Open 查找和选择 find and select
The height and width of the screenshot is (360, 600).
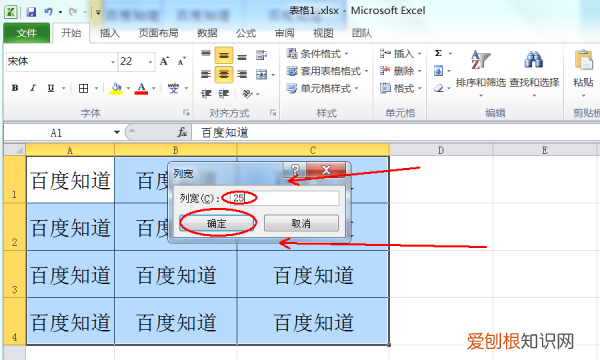(534, 73)
